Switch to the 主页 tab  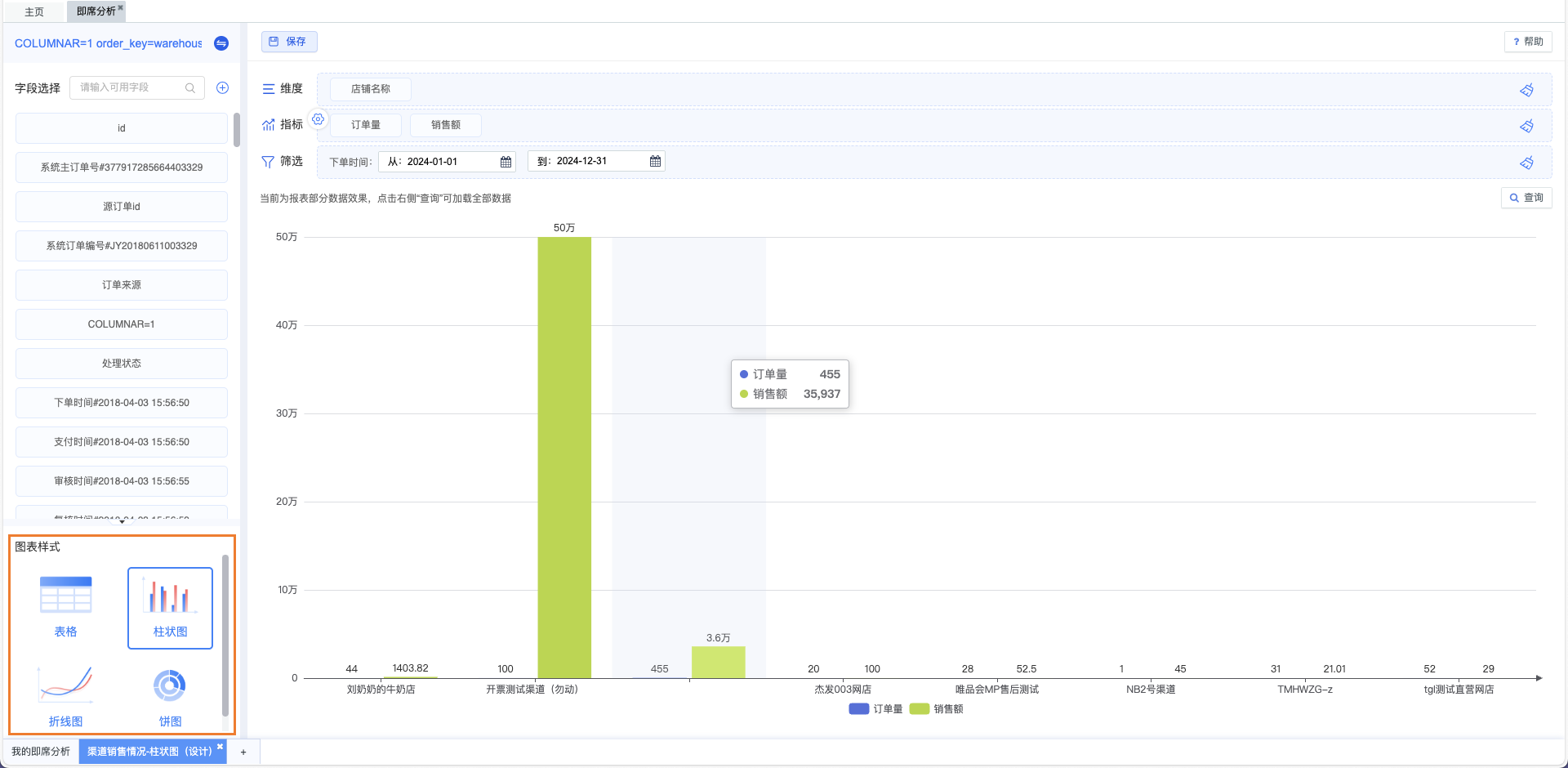34,11
